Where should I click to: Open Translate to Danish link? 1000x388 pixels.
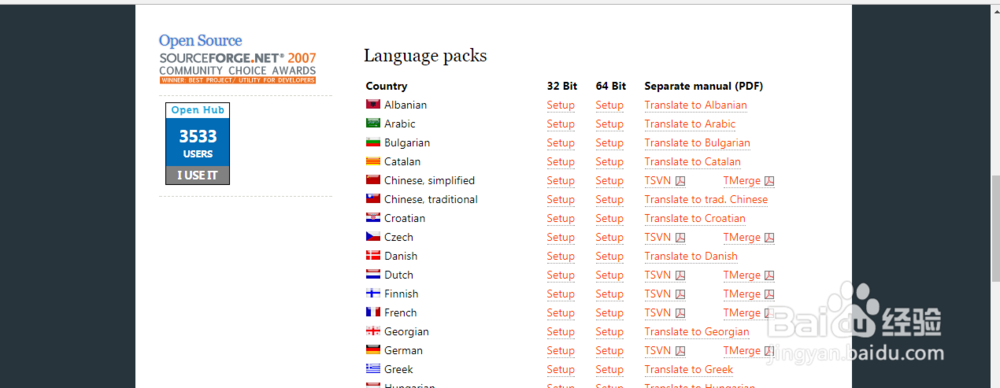pyautogui.click(x=691, y=256)
